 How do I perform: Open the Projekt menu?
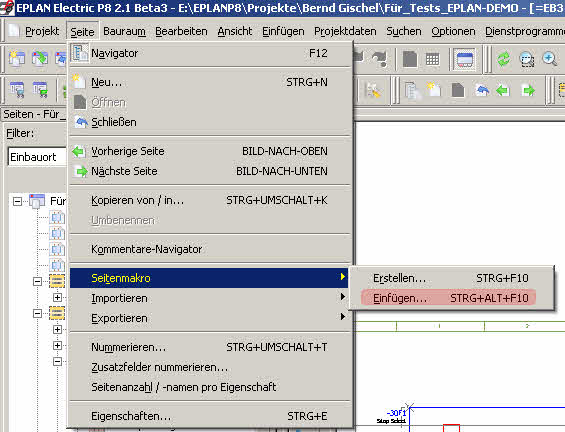point(42,32)
